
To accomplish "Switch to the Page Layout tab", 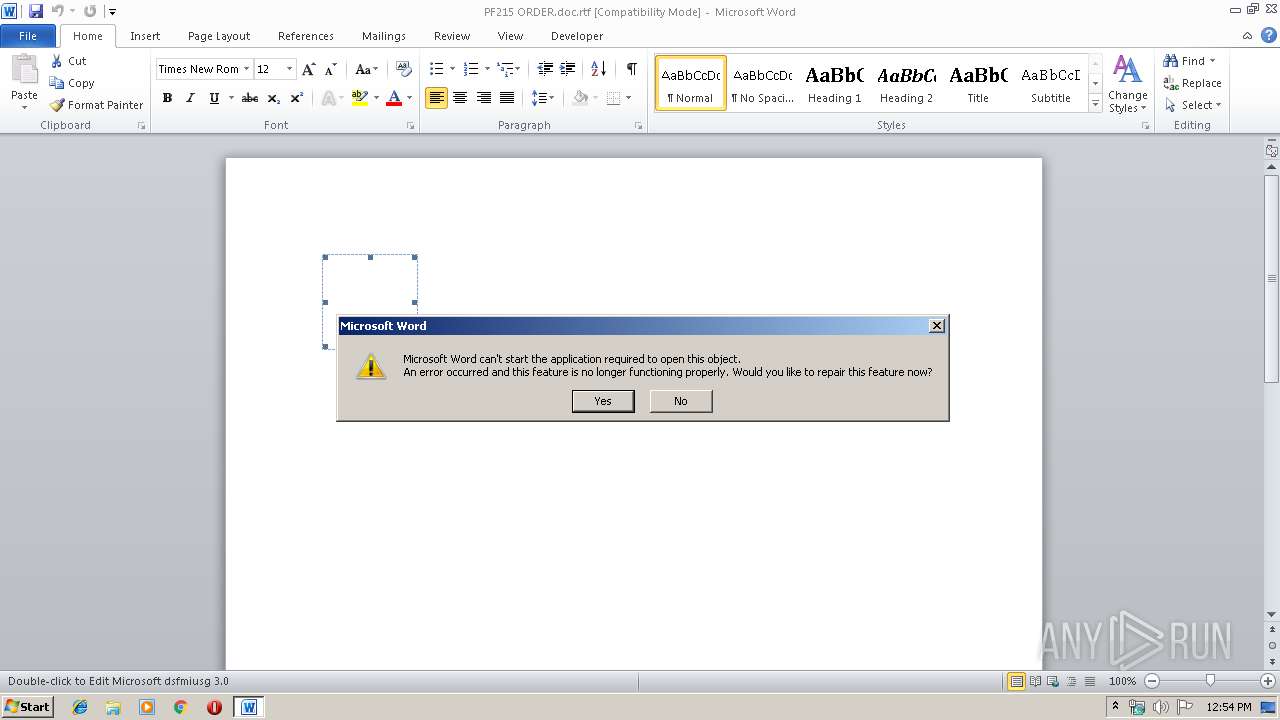I will tap(219, 36).
